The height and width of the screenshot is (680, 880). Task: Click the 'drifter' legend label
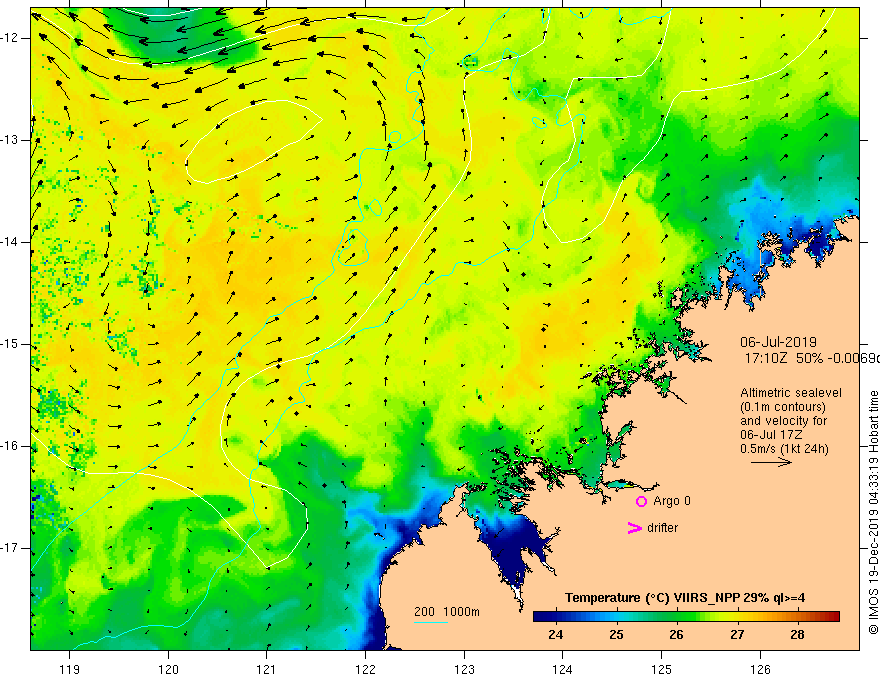(x=662, y=528)
